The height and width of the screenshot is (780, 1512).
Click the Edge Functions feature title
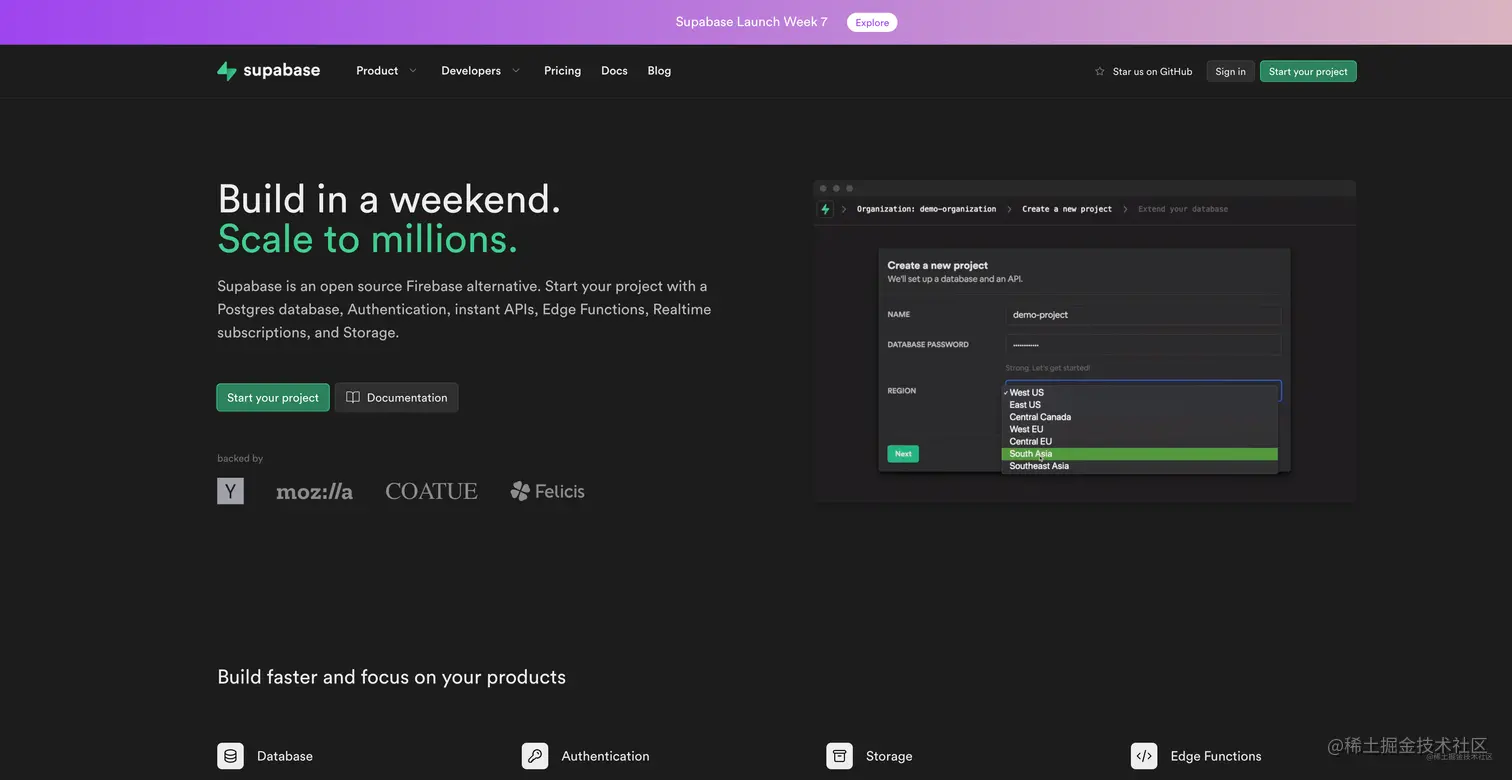coord(1216,756)
